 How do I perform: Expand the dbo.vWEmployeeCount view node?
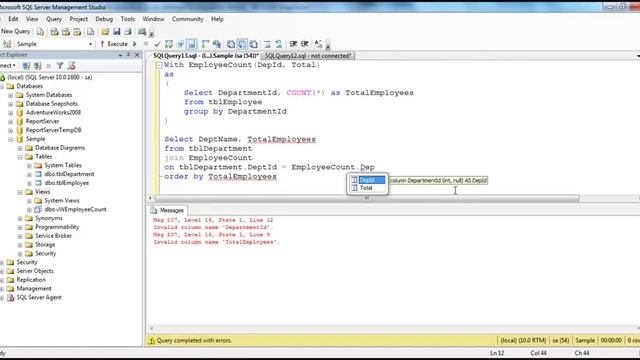click(x=29, y=209)
